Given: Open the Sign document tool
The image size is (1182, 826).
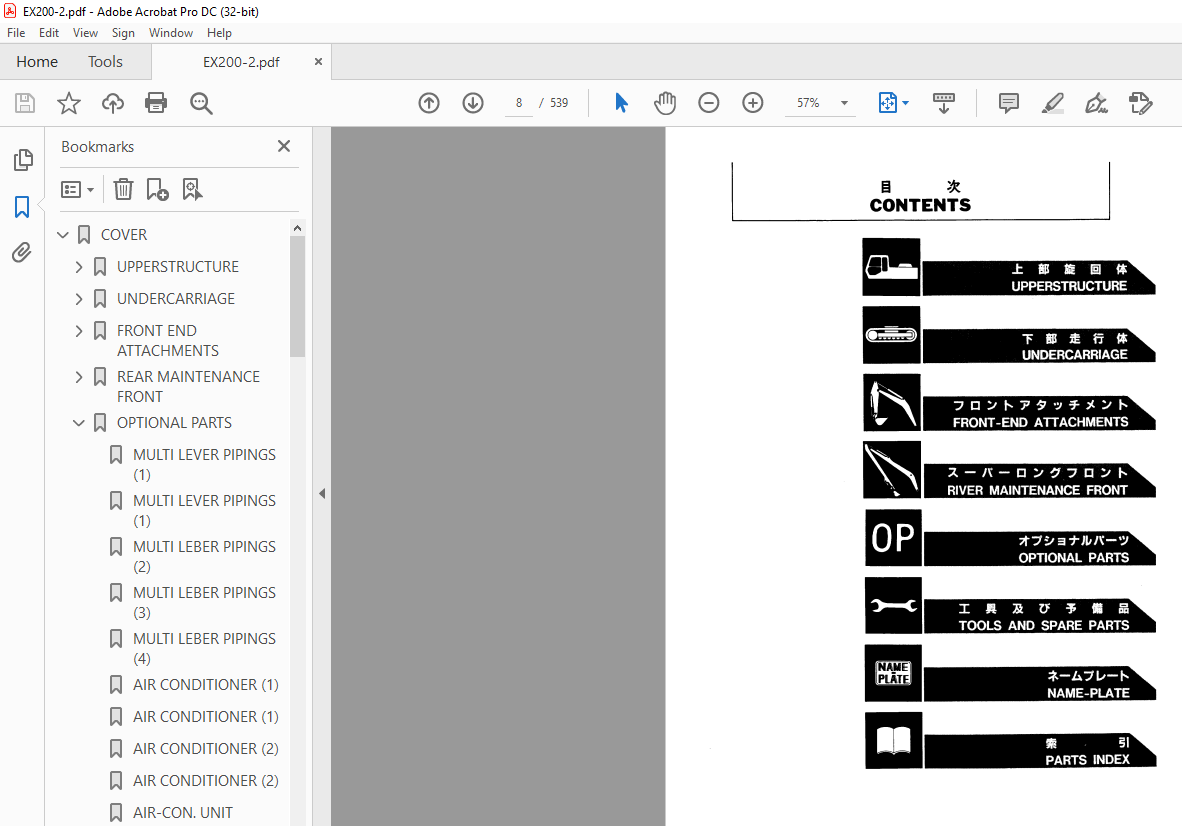Looking at the screenshot, I should click(x=1096, y=102).
